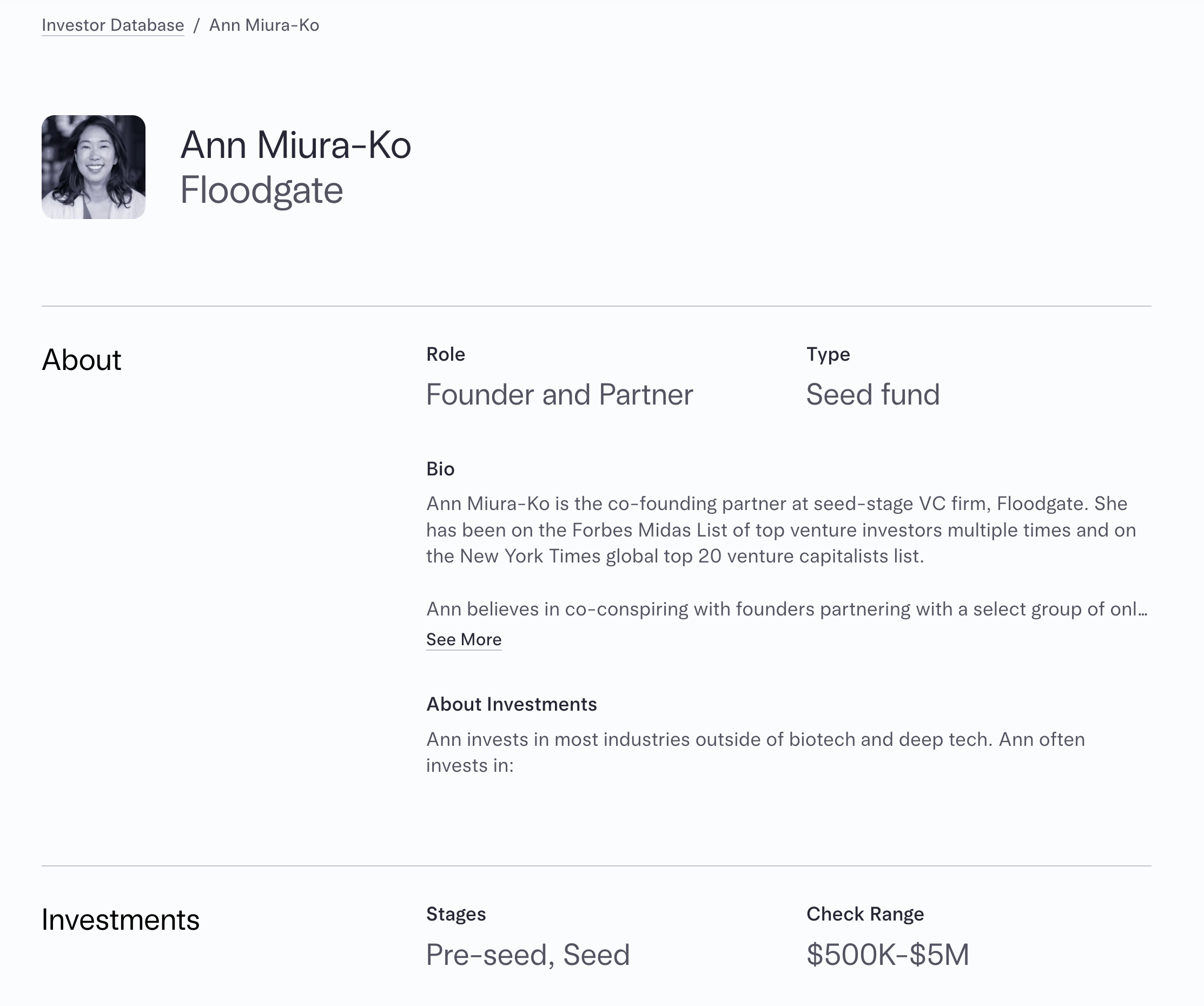Viewport: 1204px width, 1006px height.
Task: Click the Bio label
Action: (440, 469)
